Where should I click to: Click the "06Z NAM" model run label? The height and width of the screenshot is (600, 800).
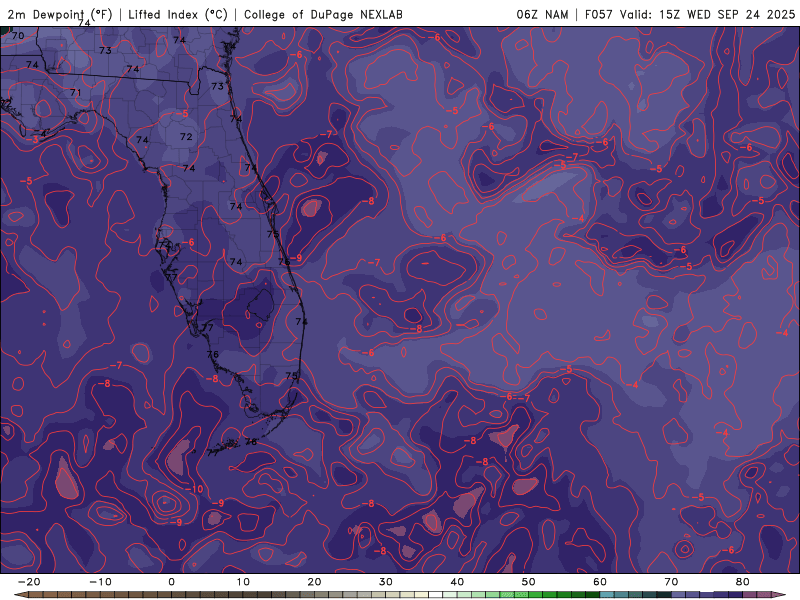click(542, 14)
